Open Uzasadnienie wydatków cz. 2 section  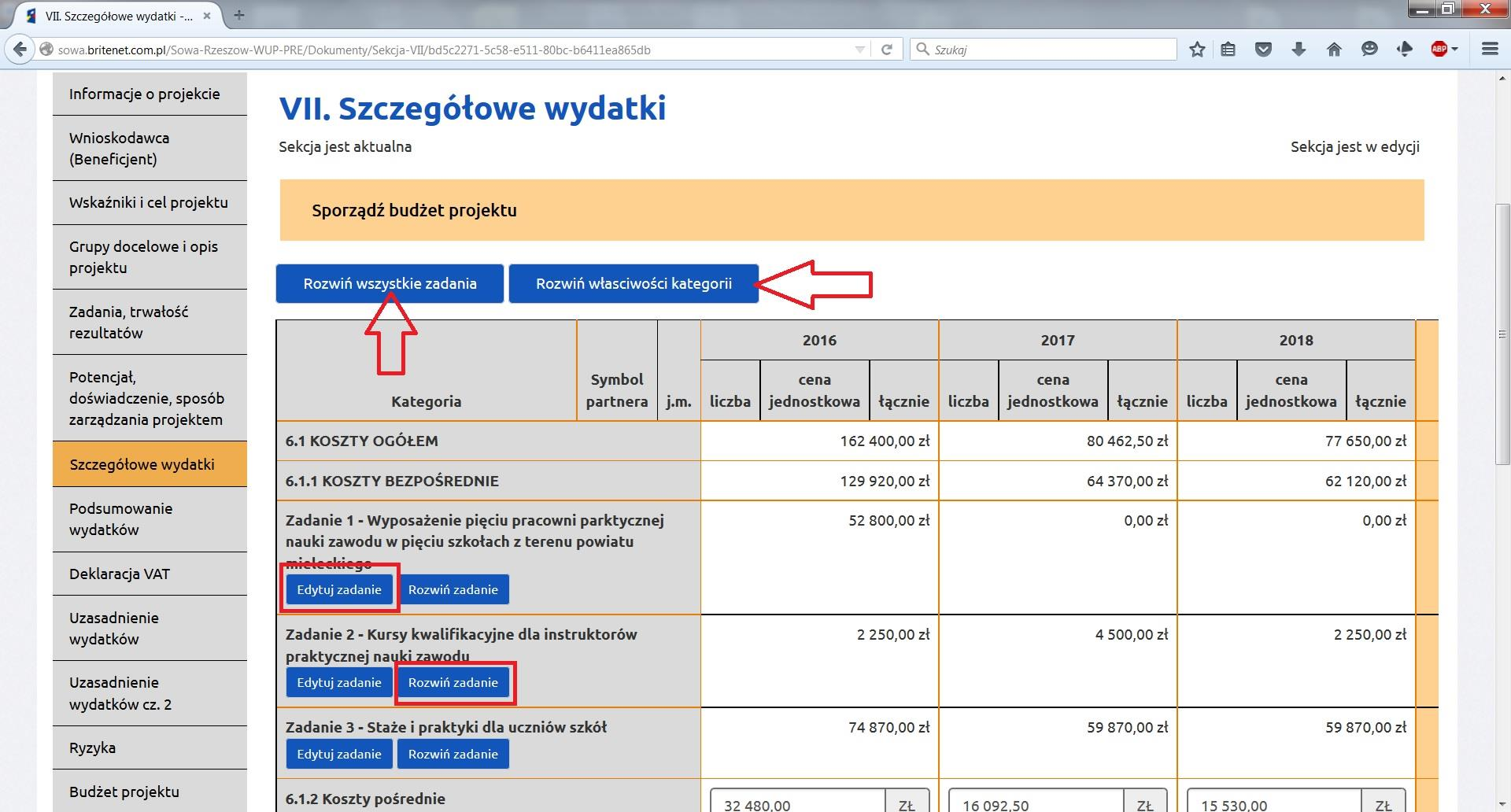[150, 693]
